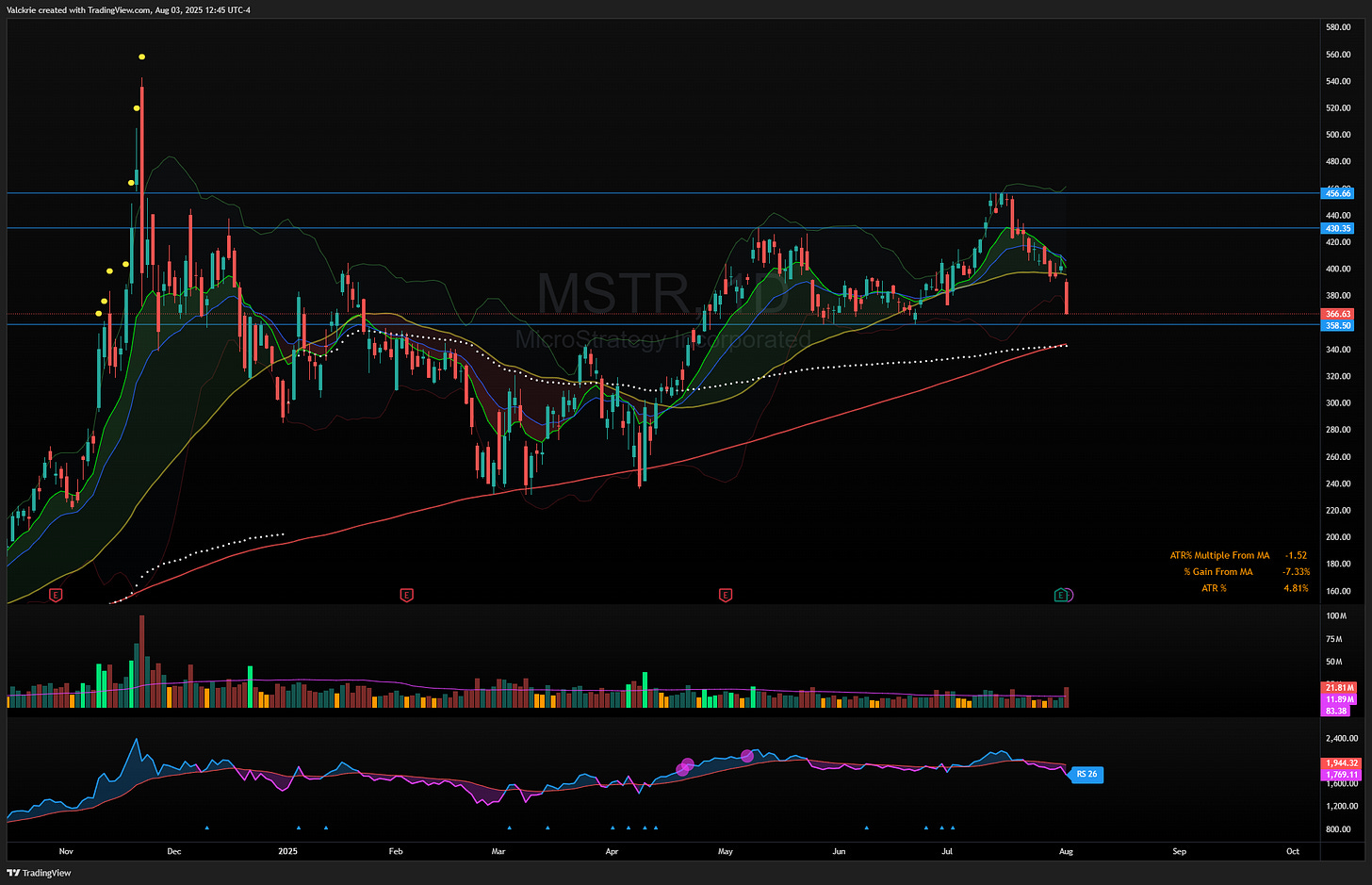This screenshot has height=885, width=1372.
Task: Click the blue triangle marker right of Dec
Action: (x=206, y=828)
